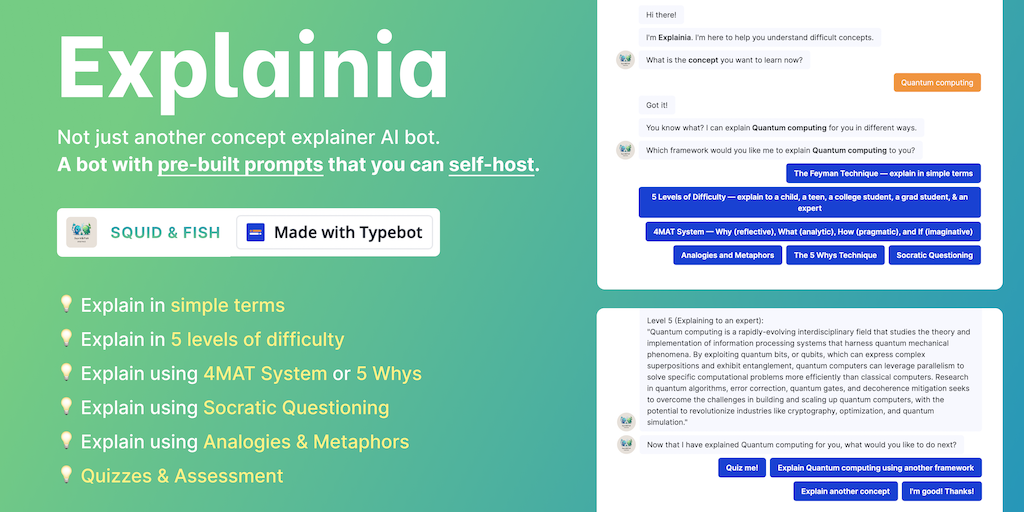Click the bot avatar beside the framework question

tap(626, 150)
